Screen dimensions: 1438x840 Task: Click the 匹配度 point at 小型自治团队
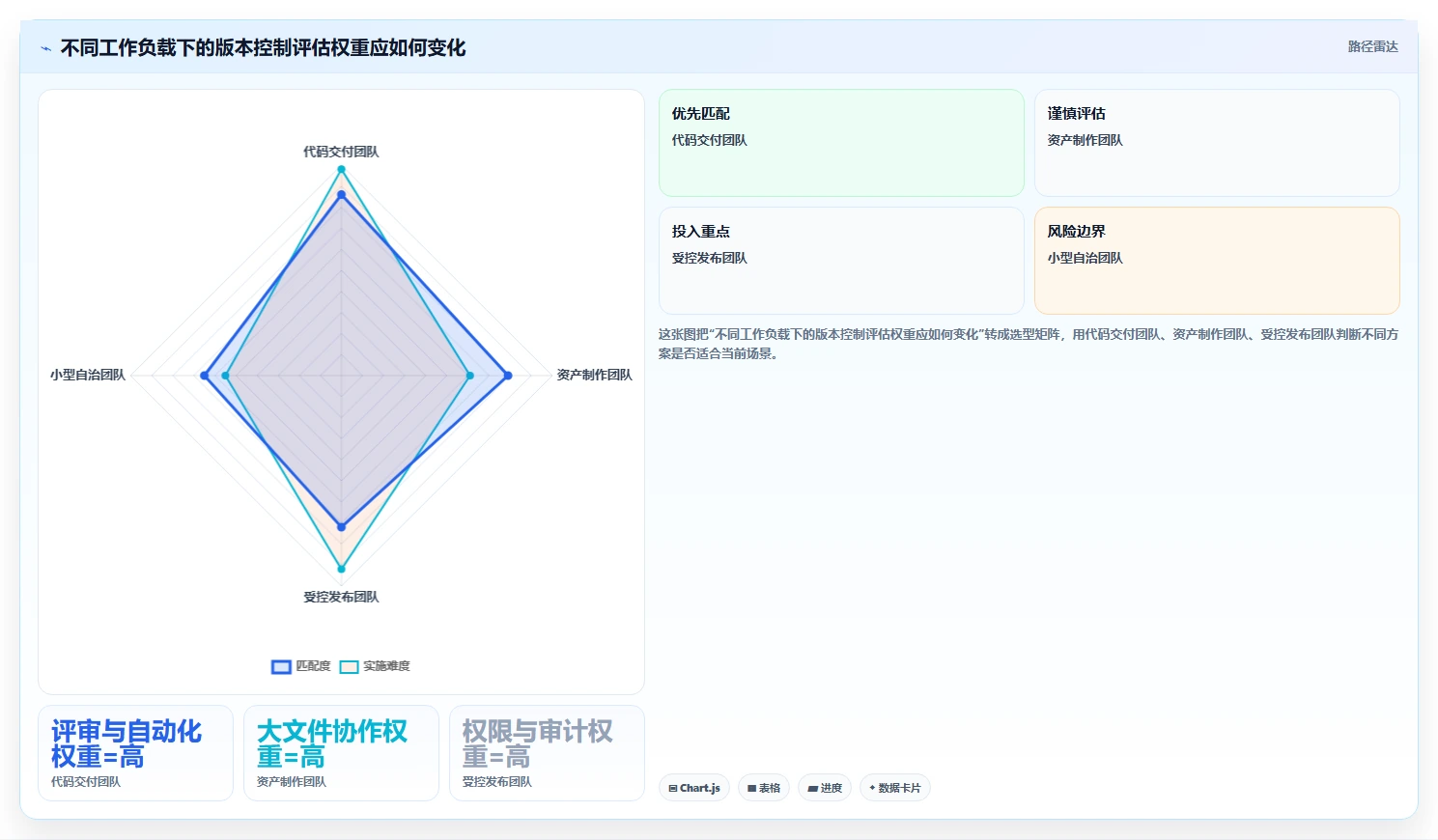click(205, 376)
